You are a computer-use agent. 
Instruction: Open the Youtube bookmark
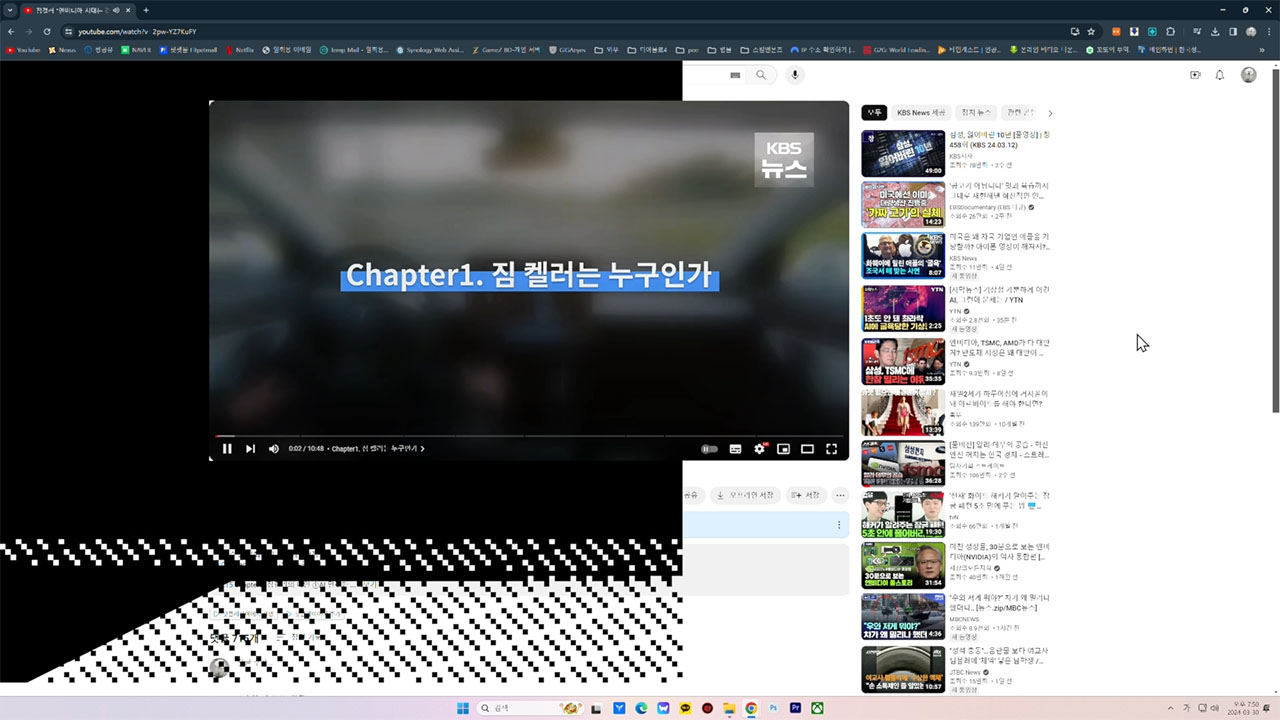[23, 49]
